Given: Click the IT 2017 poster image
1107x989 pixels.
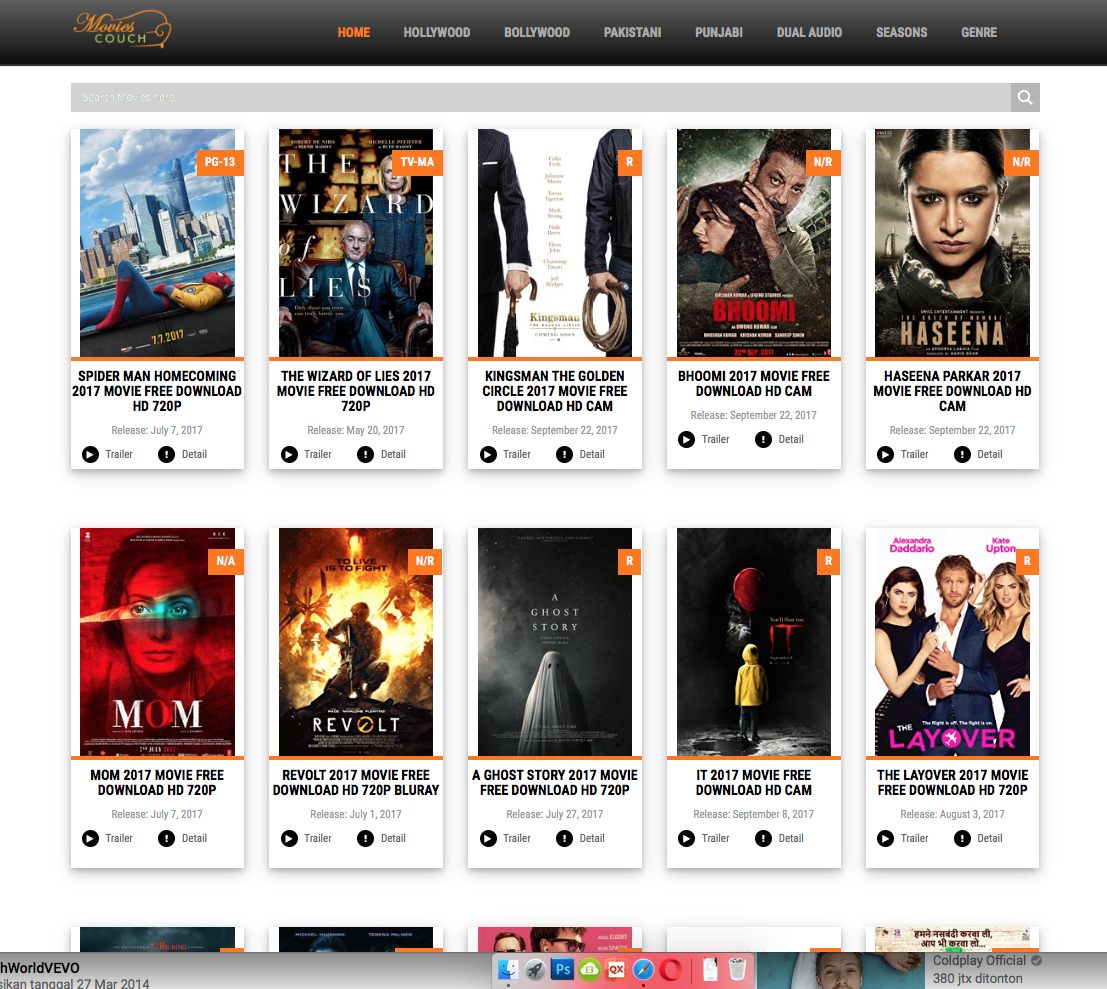Looking at the screenshot, I should (x=753, y=642).
